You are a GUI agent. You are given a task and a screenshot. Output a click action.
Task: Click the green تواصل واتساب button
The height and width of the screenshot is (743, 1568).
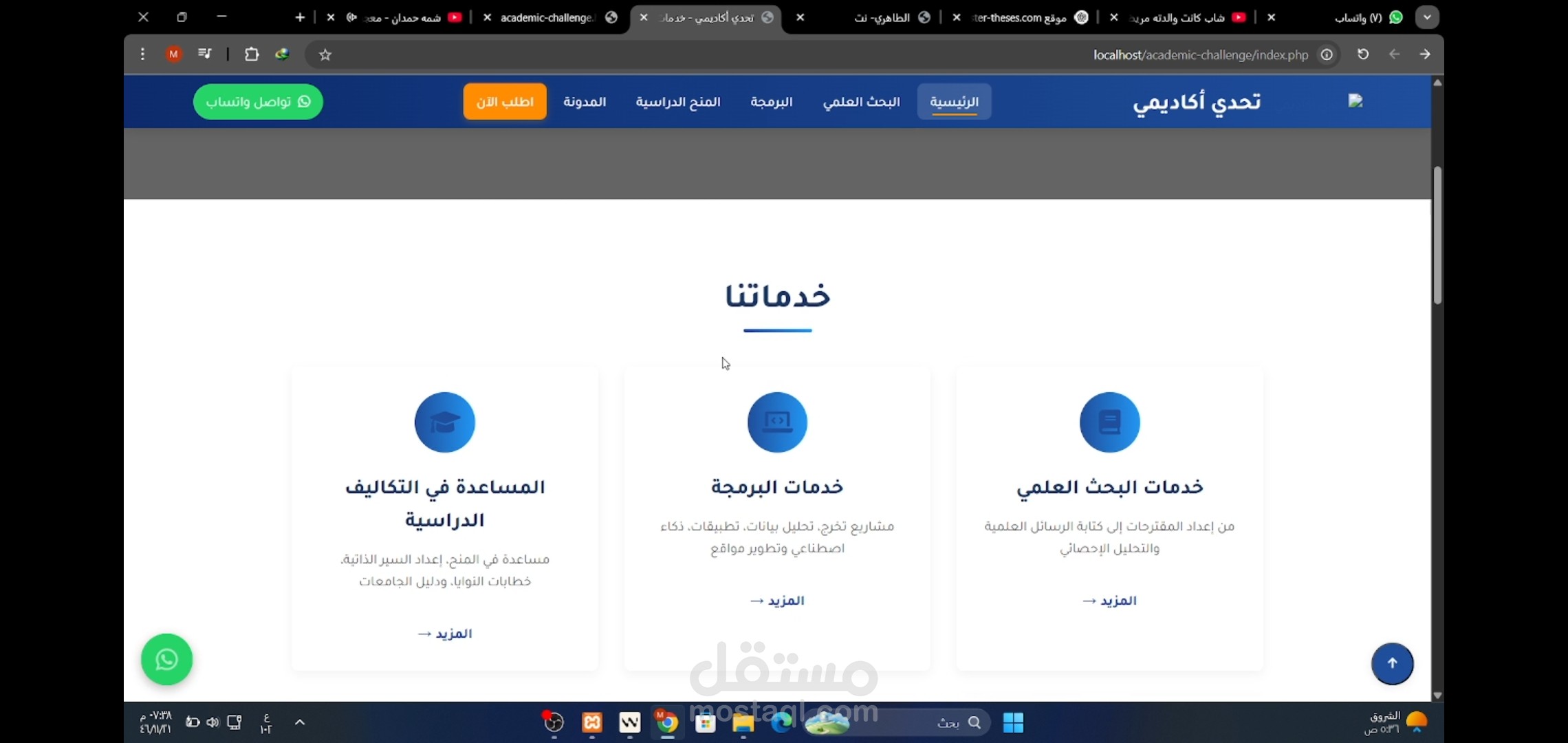pyautogui.click(x=258, y=102)
